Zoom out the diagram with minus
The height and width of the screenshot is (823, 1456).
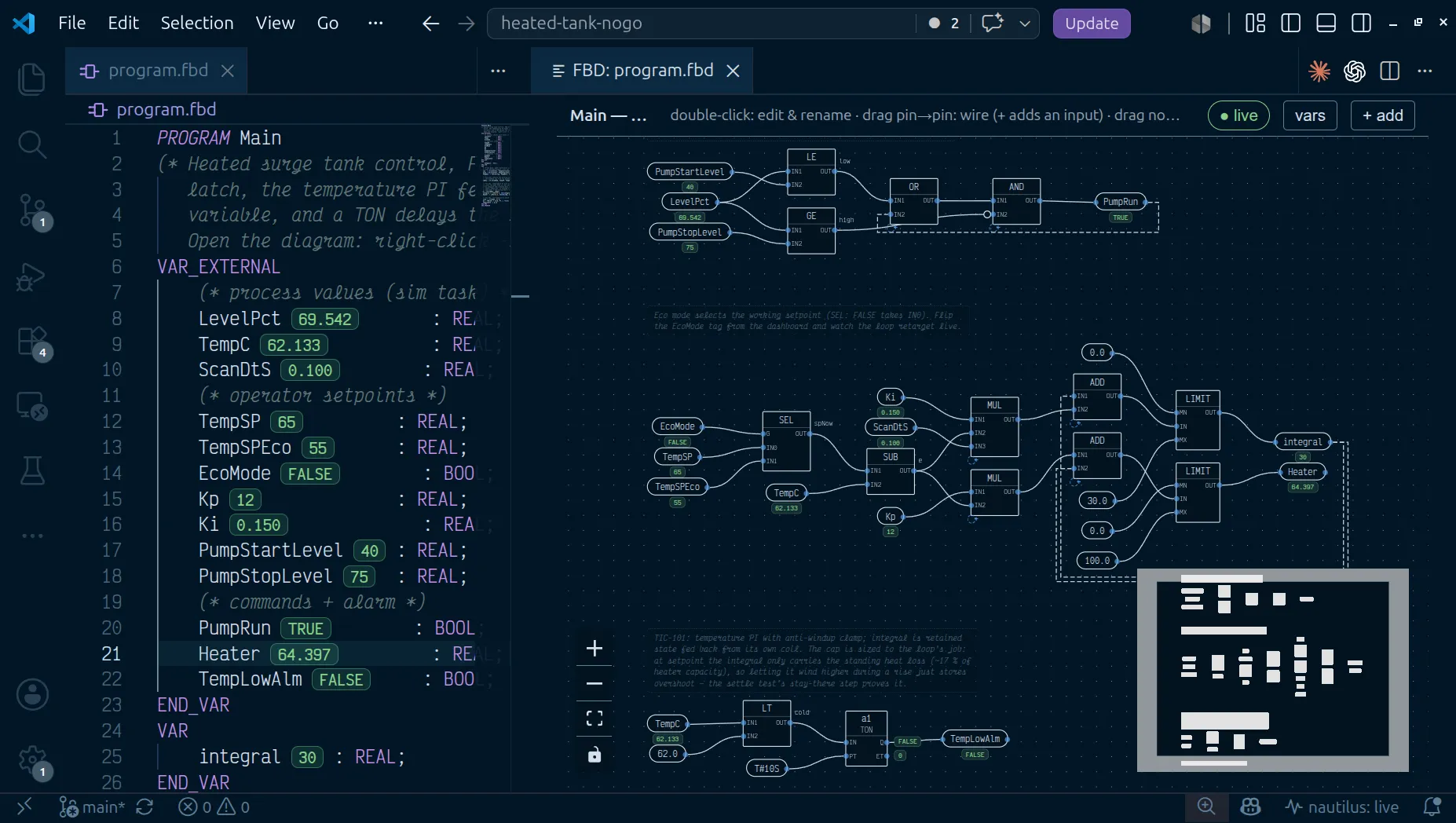point(594,683)
